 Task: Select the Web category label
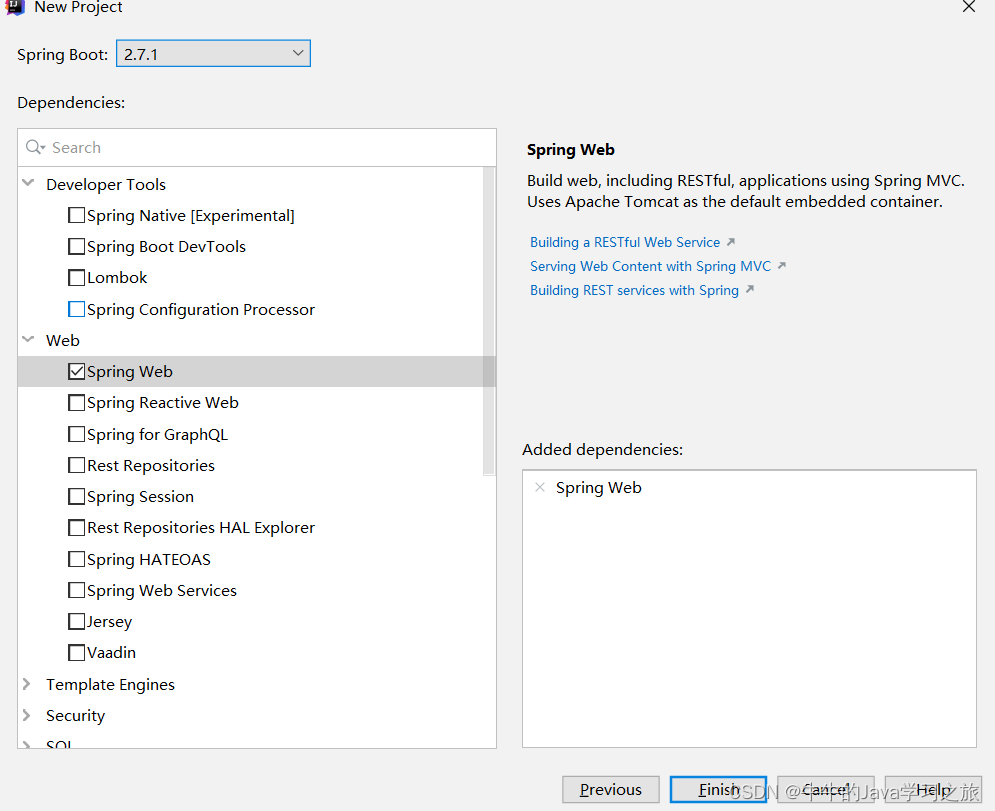pyautogui.click(x=63, y=340)
